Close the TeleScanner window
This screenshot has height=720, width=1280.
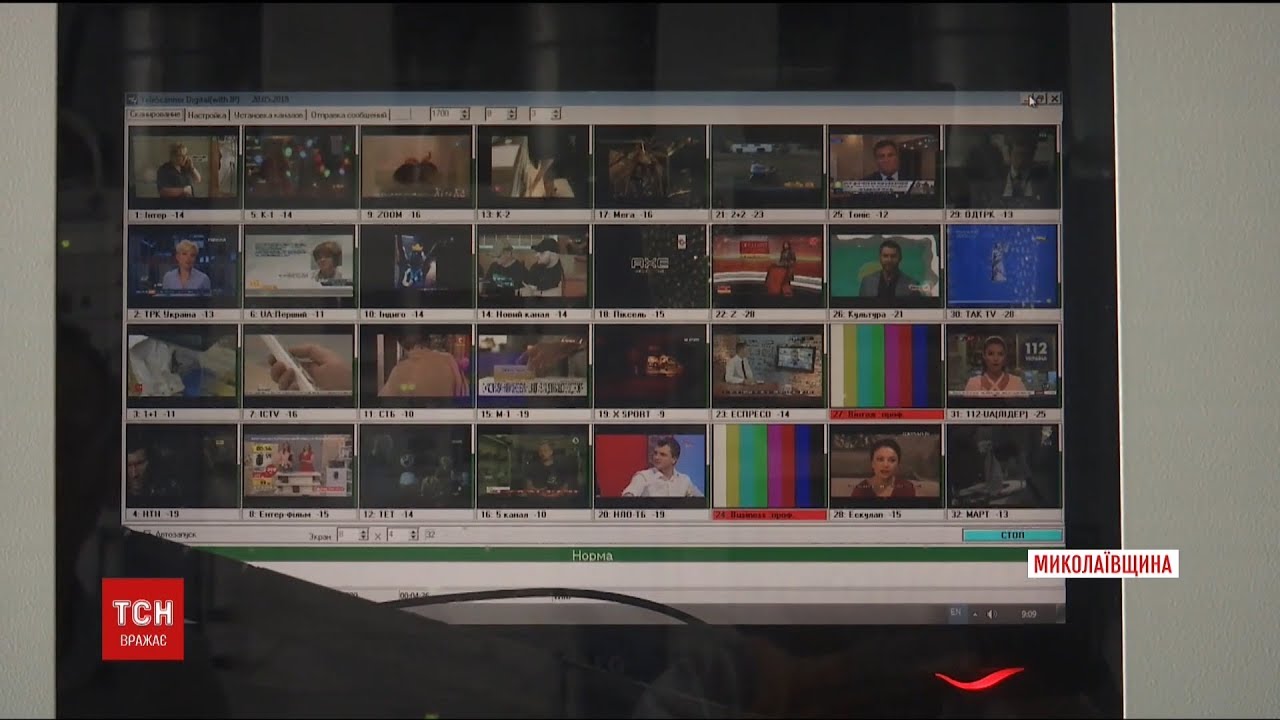click(1054, 98)
